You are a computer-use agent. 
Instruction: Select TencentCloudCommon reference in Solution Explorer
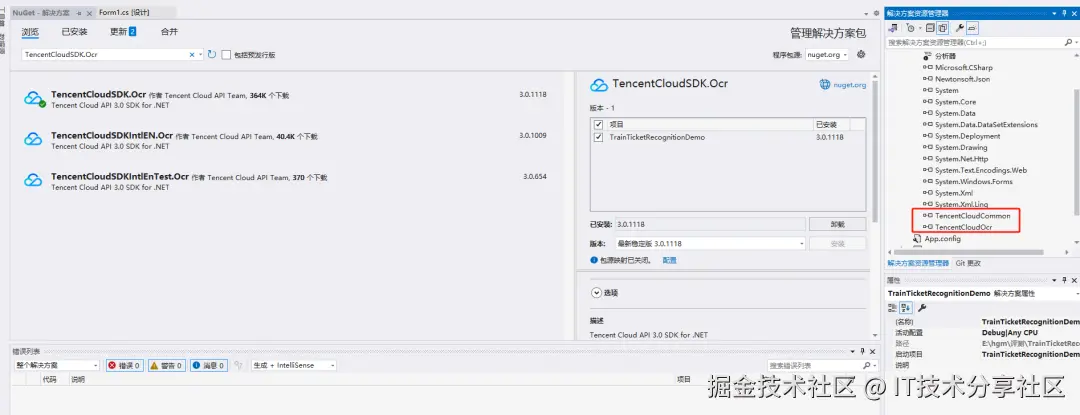[x=973, y=215]
